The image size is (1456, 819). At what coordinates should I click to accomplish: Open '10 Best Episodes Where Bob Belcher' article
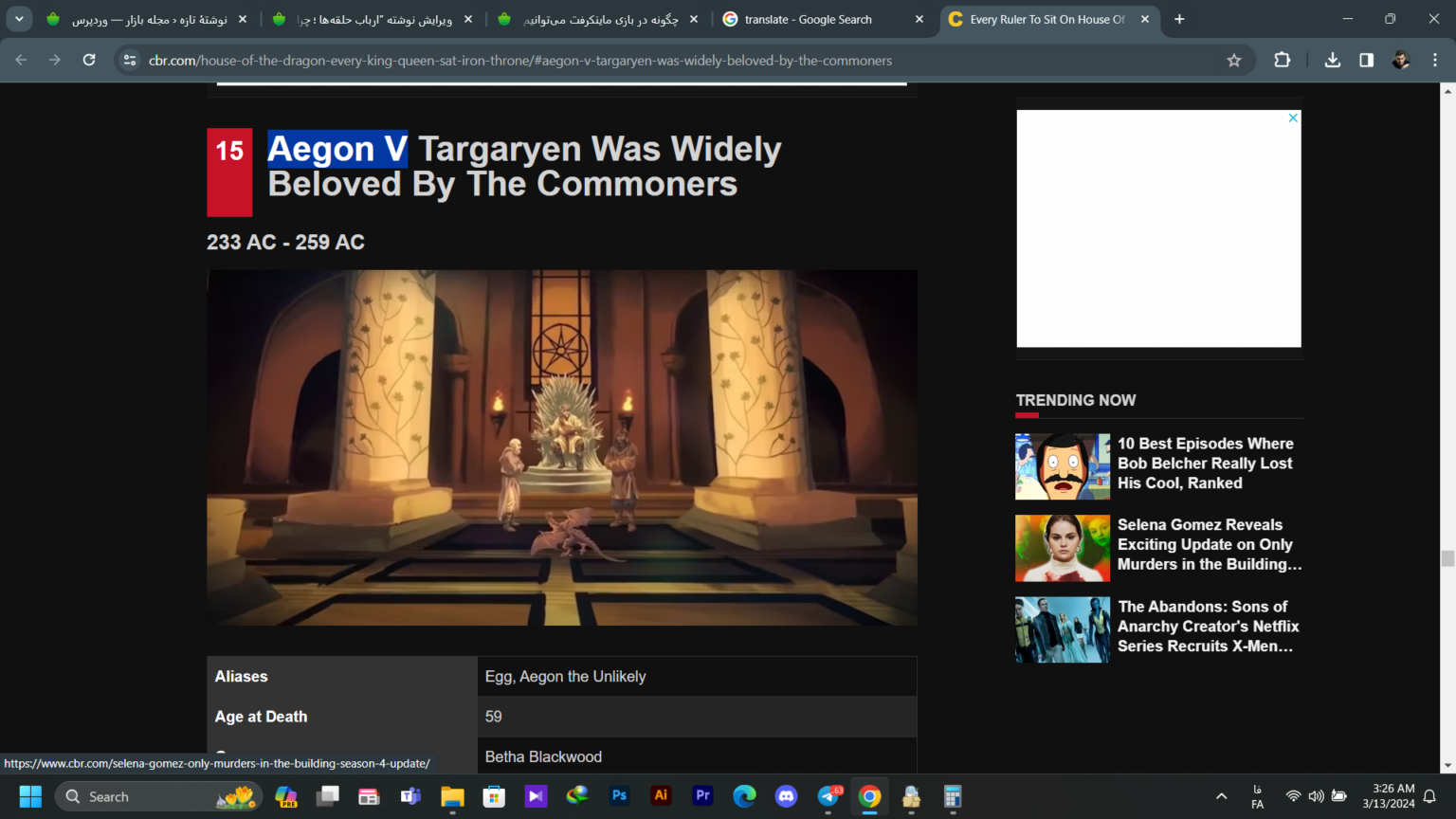point(1205,464)
